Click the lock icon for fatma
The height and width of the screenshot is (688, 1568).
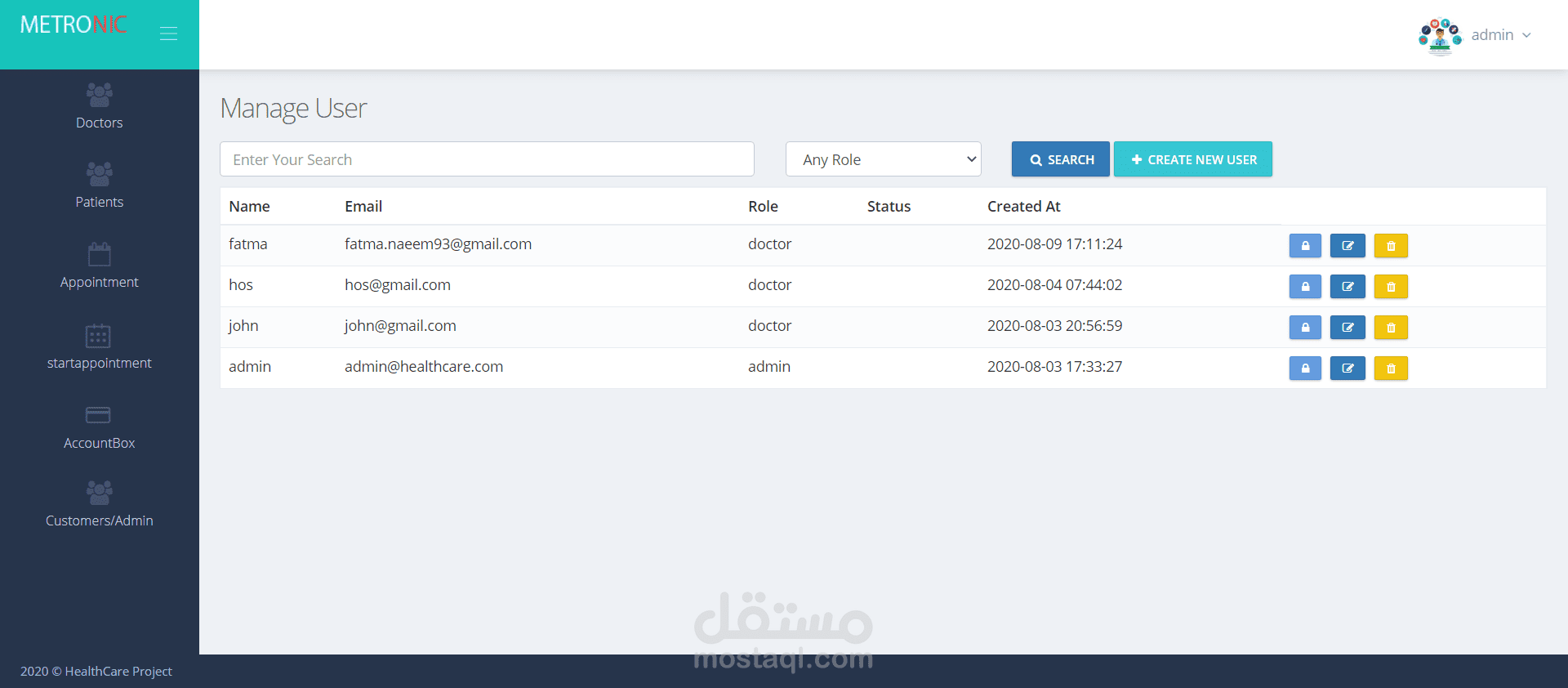1305,246
